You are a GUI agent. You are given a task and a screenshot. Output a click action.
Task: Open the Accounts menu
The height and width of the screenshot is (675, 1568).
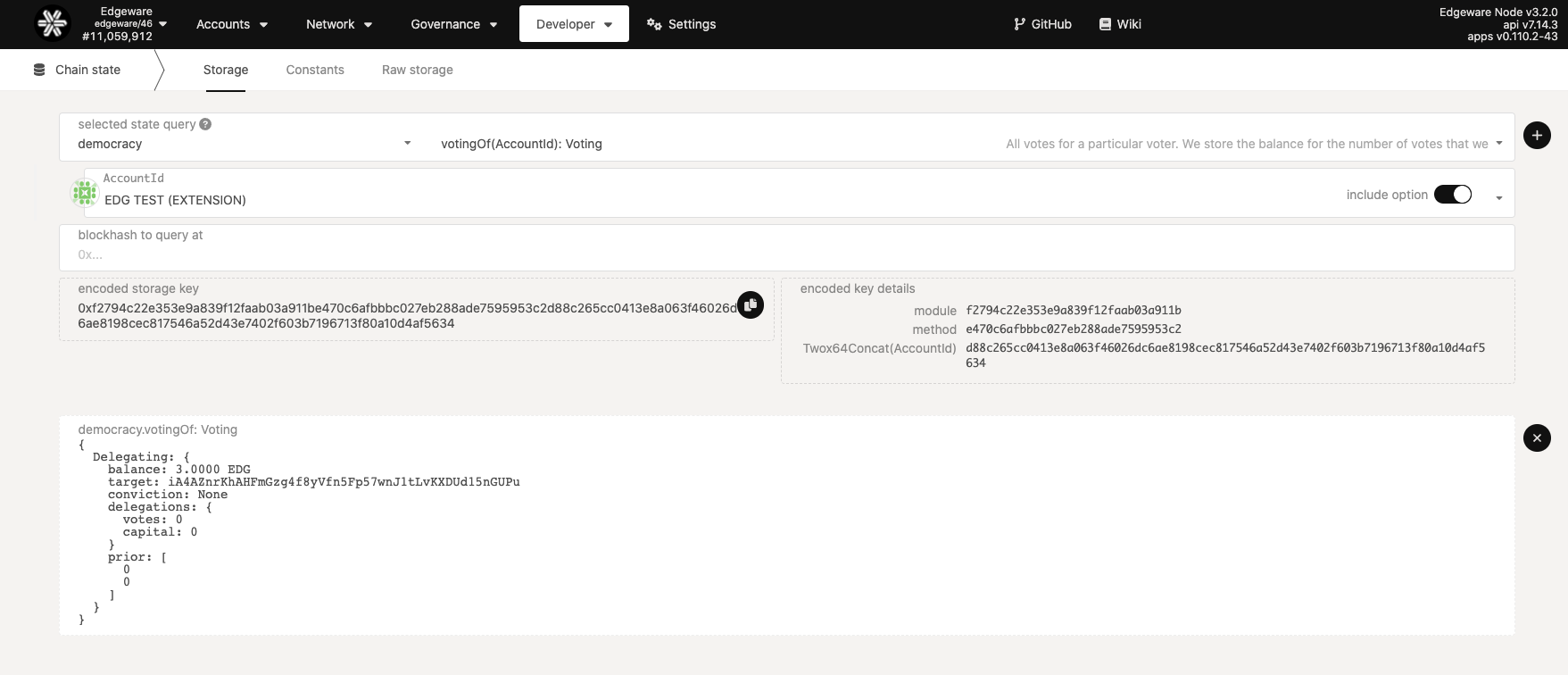coord(232,24)
